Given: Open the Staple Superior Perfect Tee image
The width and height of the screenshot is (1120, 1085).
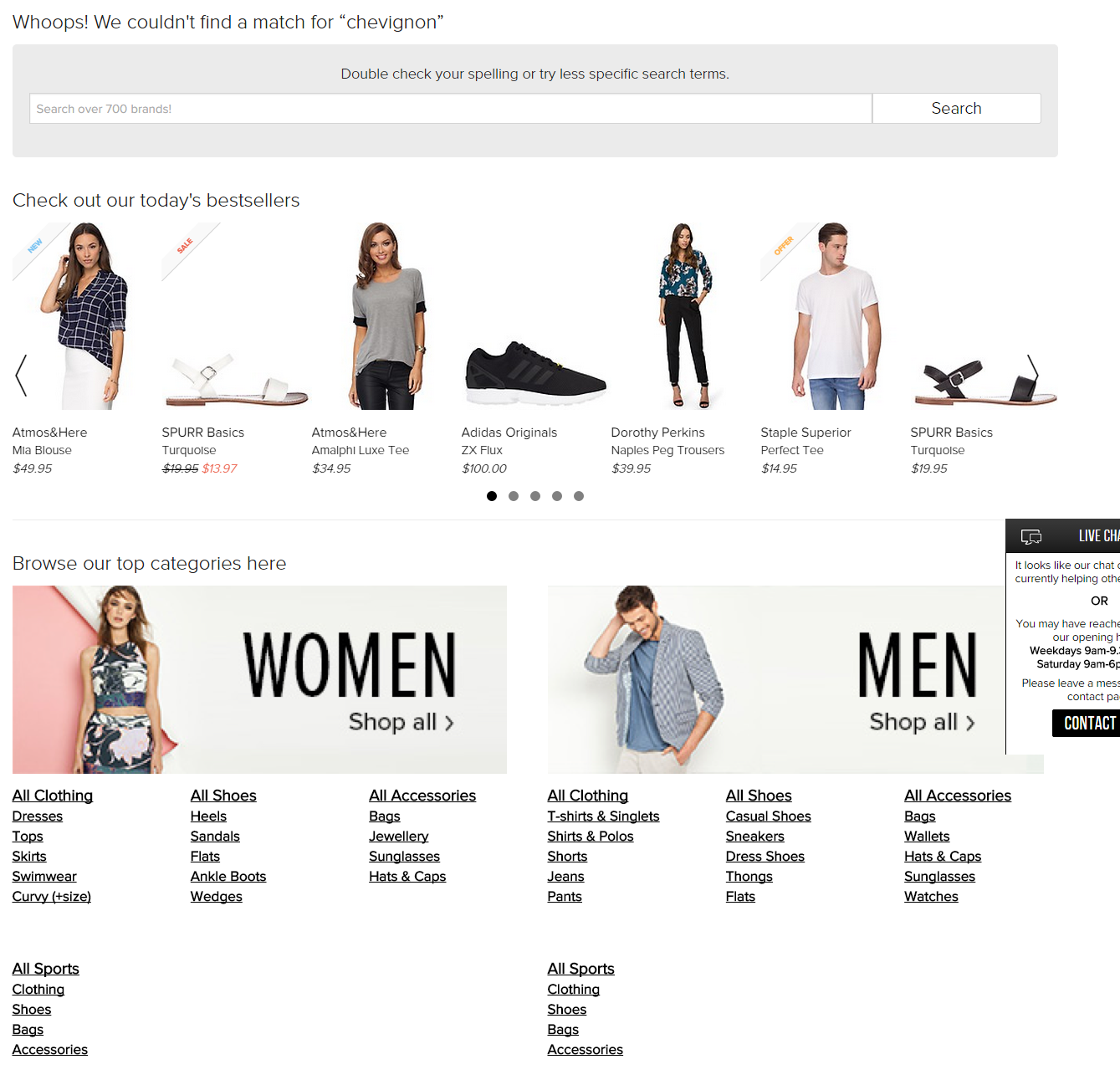Looking at the screenshot, I should coord(835,316).
